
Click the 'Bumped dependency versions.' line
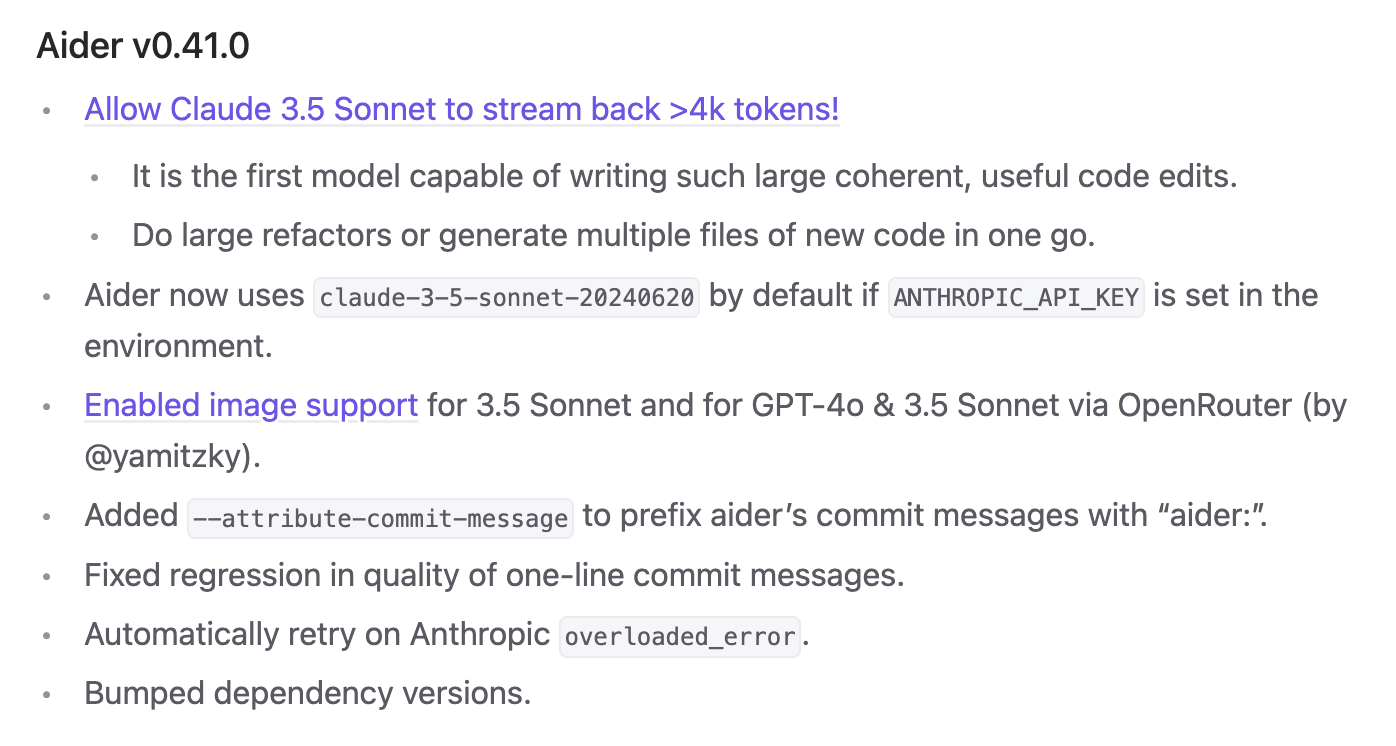308,693
